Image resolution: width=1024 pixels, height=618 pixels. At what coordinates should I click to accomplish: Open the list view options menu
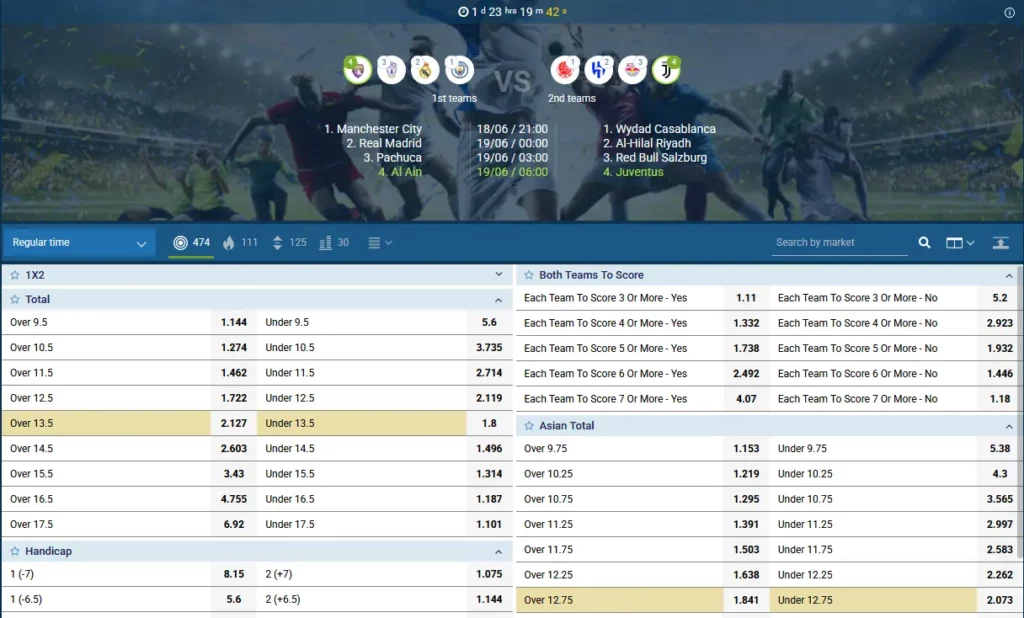click(380, 242)
